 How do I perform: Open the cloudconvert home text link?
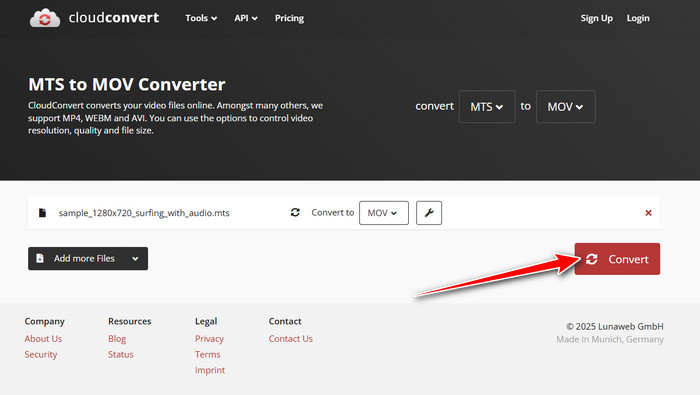click(113, 17)
